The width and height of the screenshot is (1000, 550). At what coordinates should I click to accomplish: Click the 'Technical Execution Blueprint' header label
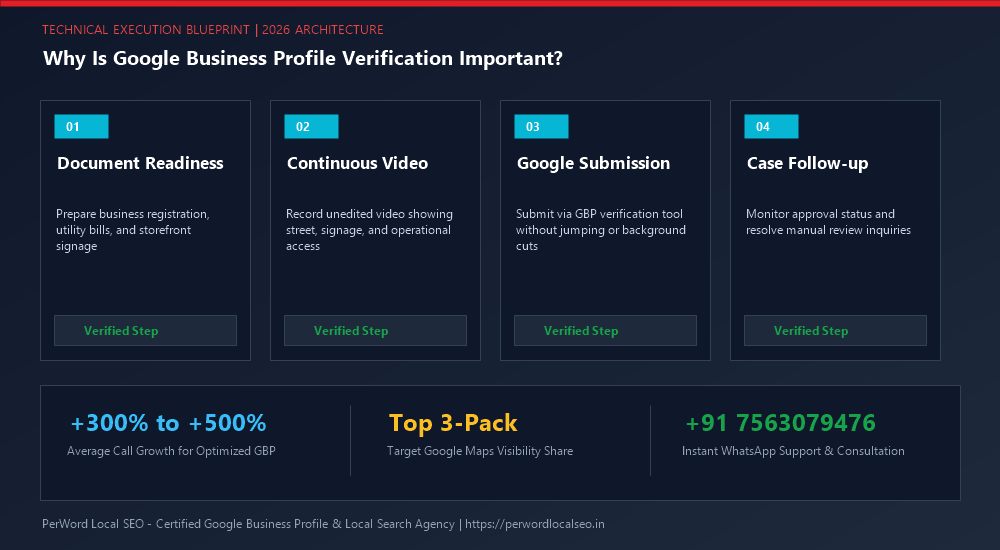(146, 29)
